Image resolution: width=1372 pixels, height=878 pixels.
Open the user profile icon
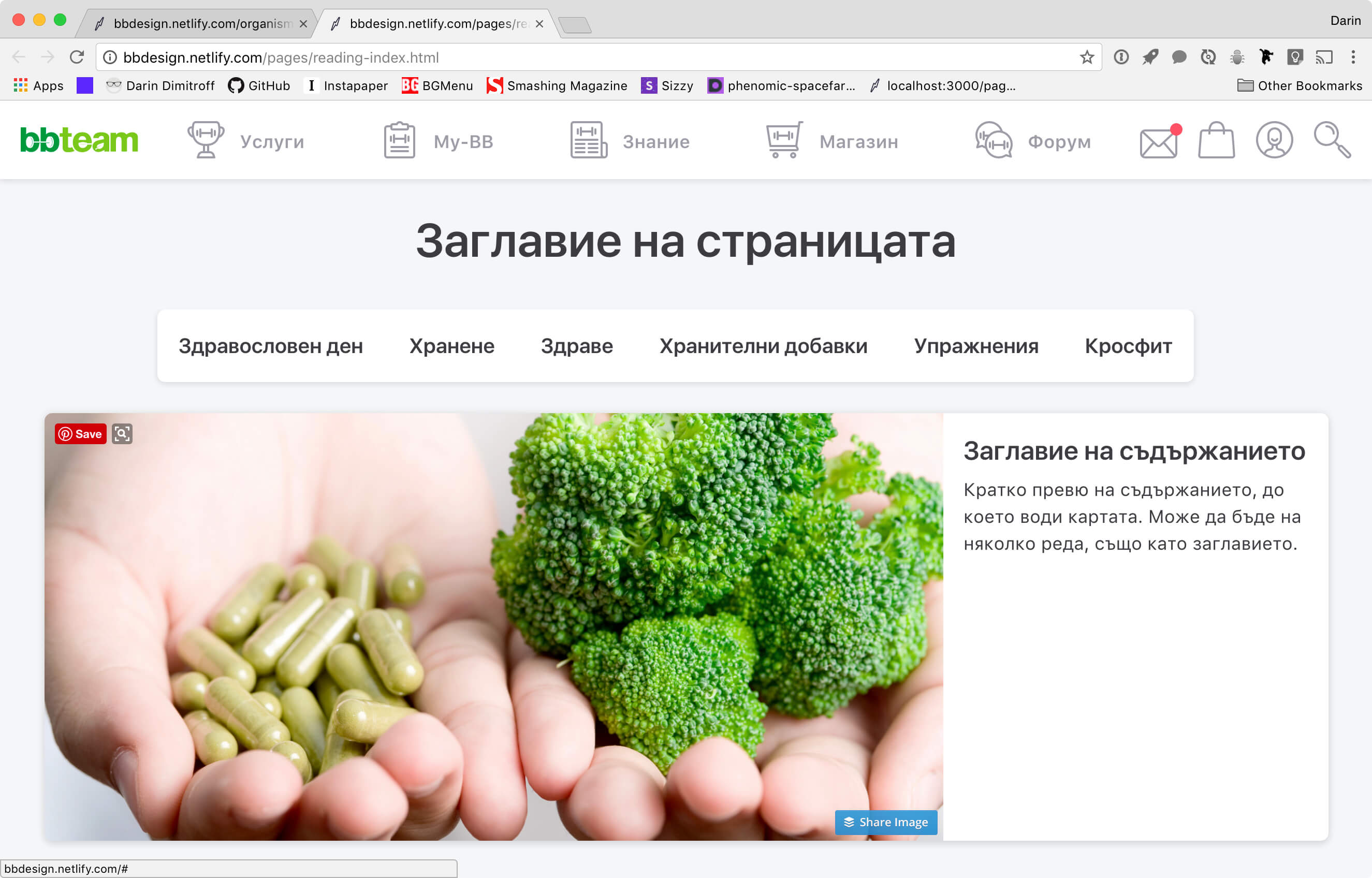coord(1274,140)
